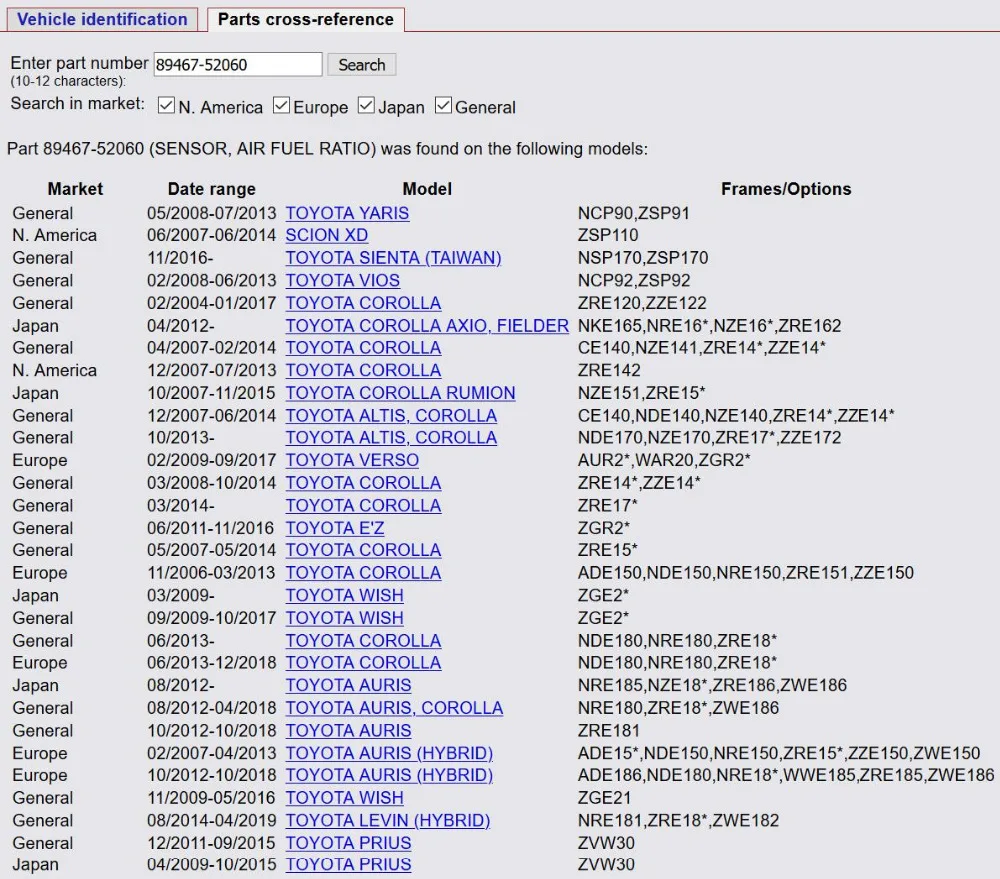Image resolution: width=1000 pixels, height=879 pixels.
Task: Click frame text NSP170,ZSP170
Action: pyautogui.click(x=643, y=258)
